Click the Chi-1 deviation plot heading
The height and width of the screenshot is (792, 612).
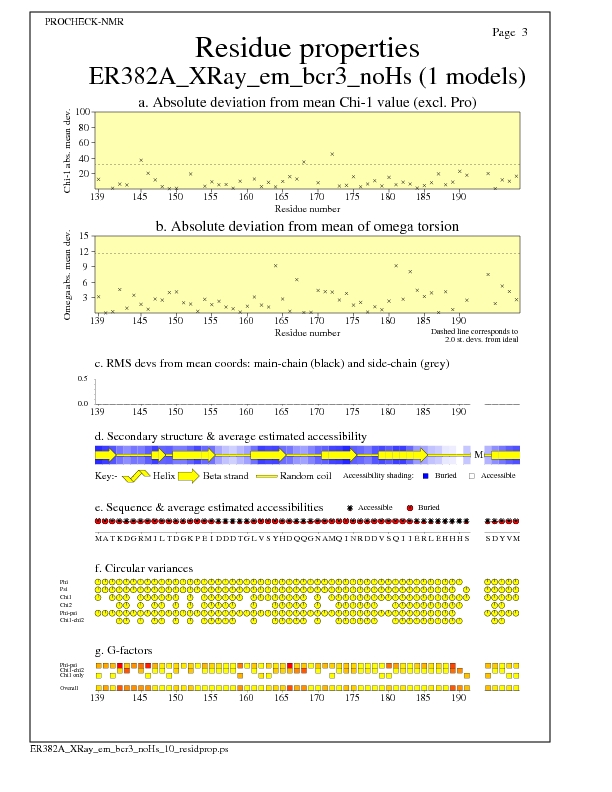click(x=306, y=102)
